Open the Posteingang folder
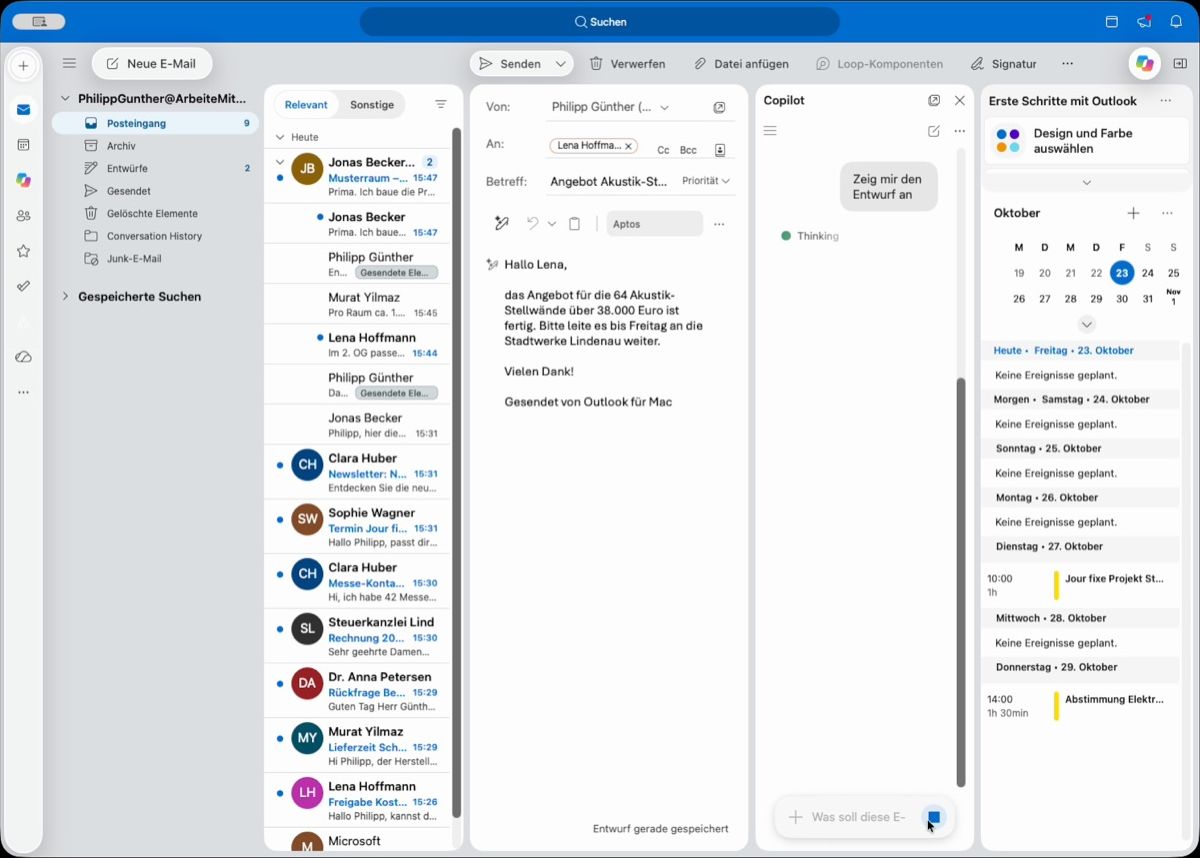The height and width of the screenshot is (858, 1200). 155,123
